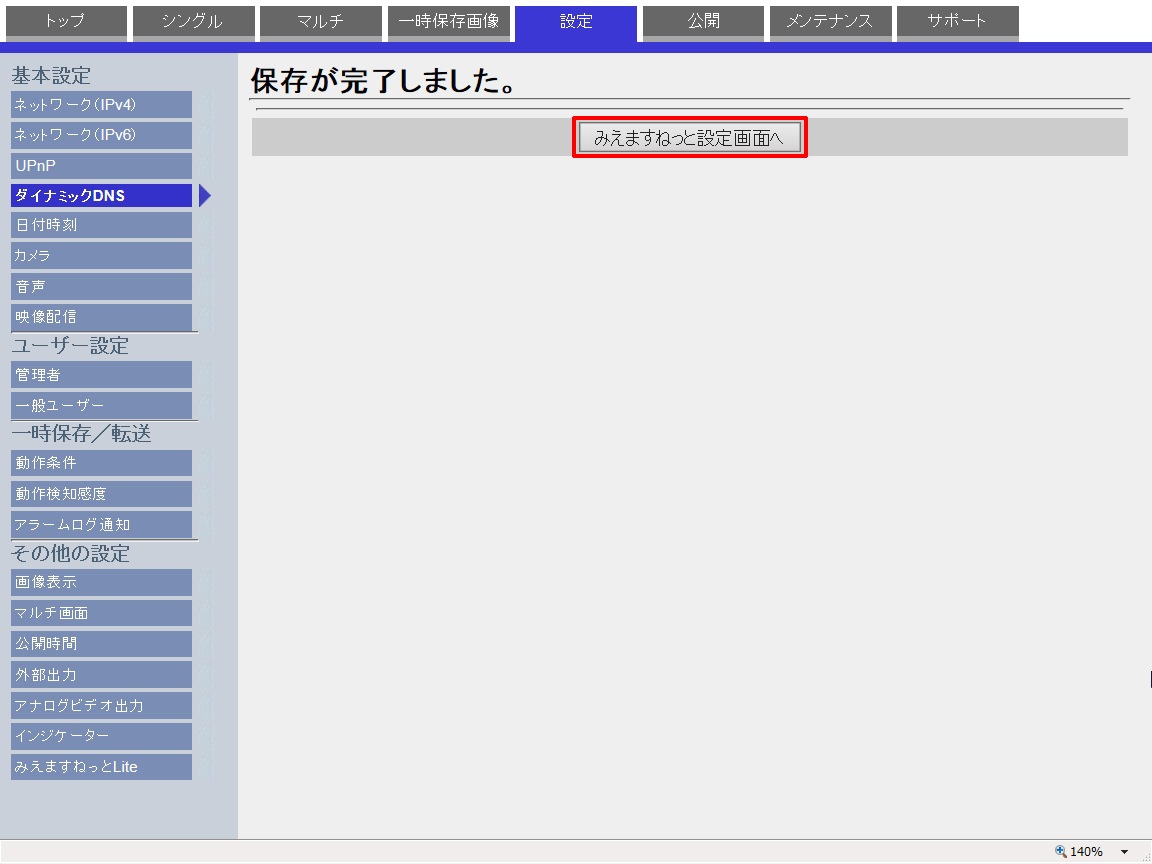Open 動作検知感度 settings
This screenshot has height=864, width=1152.
(x=101, y=494)
